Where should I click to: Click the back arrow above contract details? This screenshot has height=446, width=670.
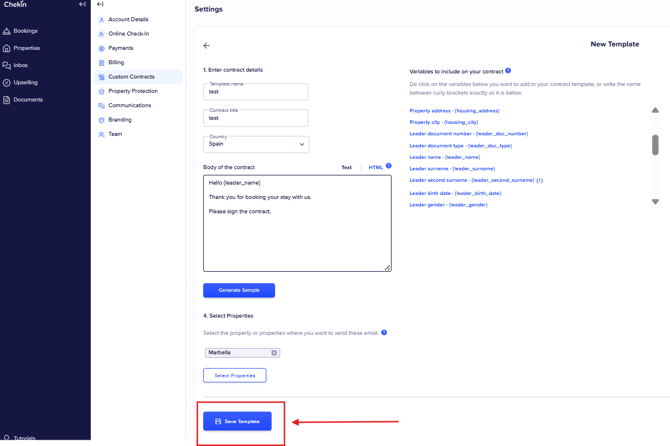tap(207, 46)
